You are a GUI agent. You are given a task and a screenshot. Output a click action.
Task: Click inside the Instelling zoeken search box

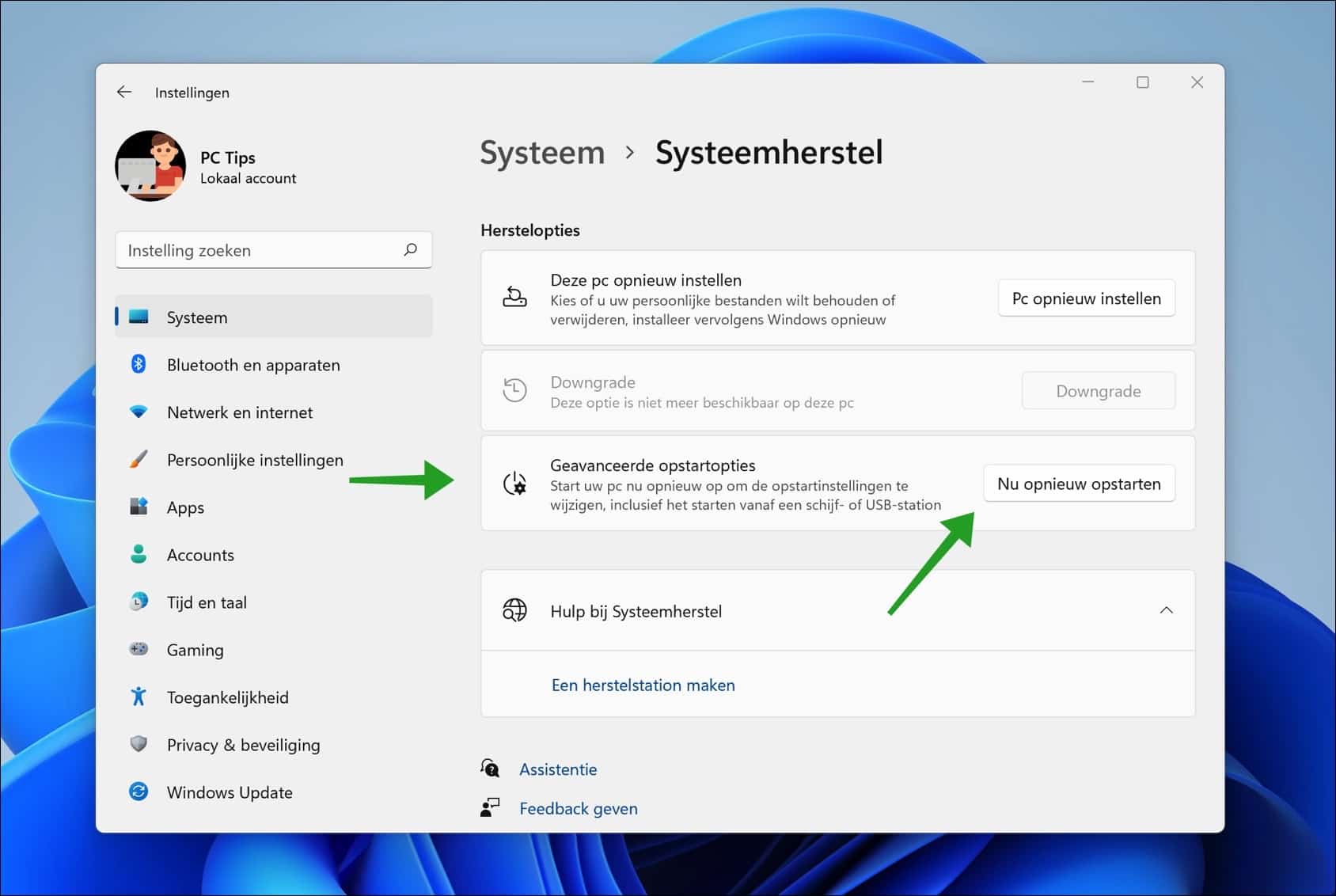pos(261,249)
